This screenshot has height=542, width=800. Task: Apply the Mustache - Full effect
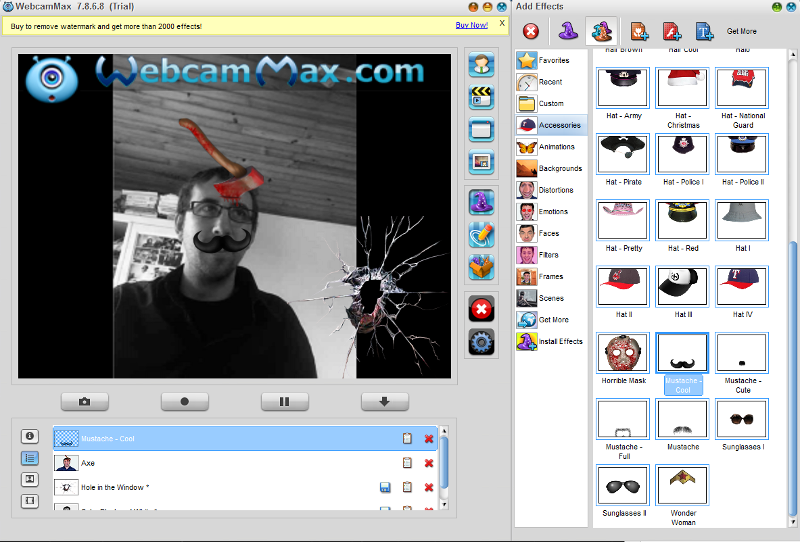tap(623, 419)
